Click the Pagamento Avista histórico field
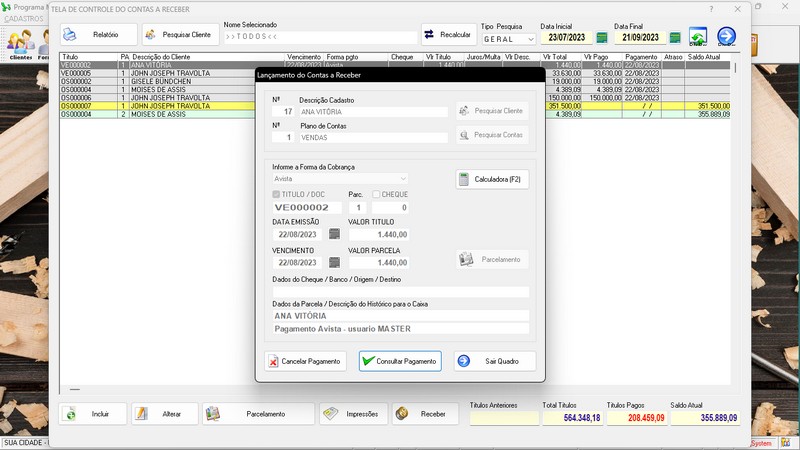This screenshot has height=450, width=800. 401,329
